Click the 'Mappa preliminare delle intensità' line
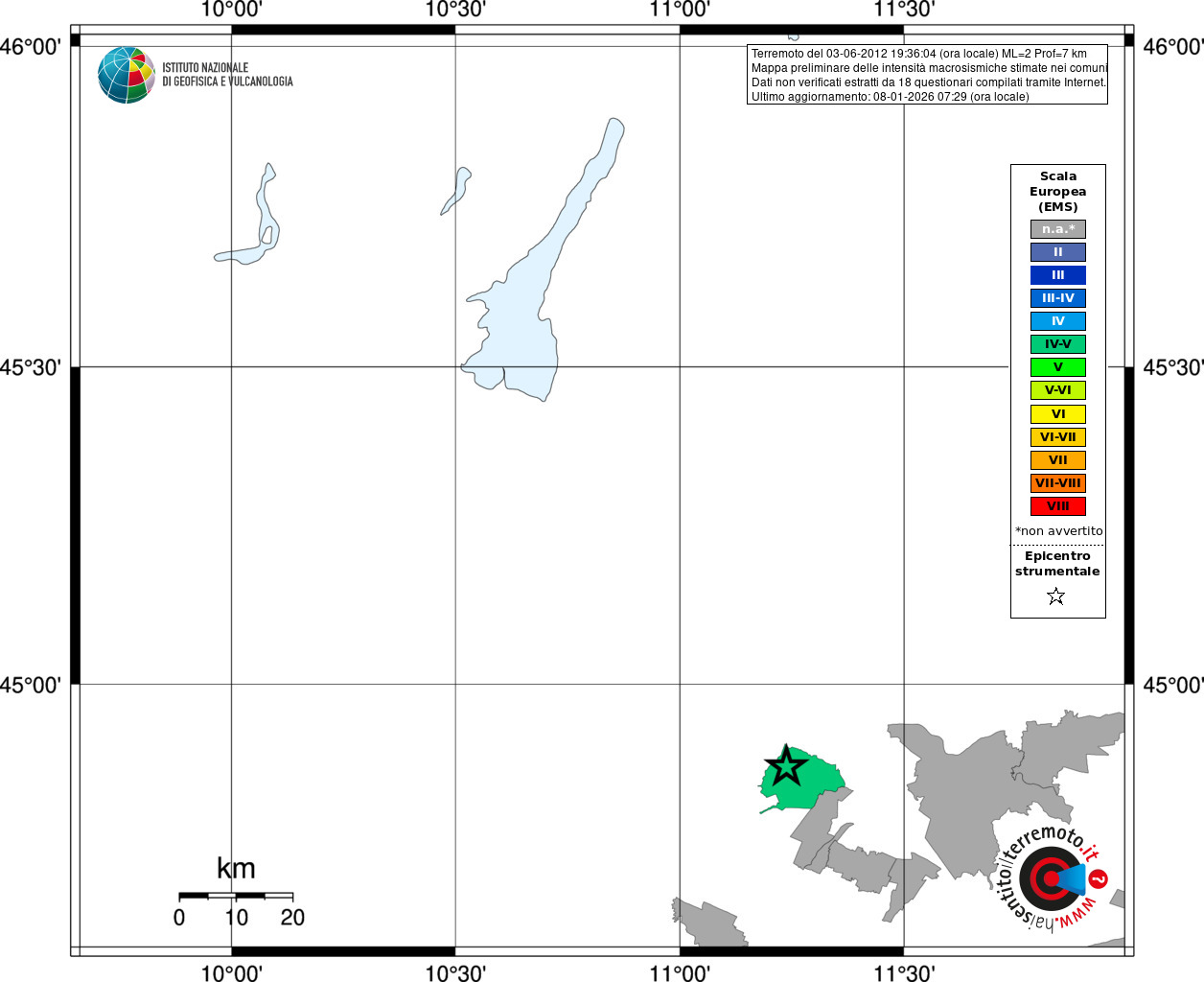Screen dimensions: 1204x982 click(x=929, y=68)
